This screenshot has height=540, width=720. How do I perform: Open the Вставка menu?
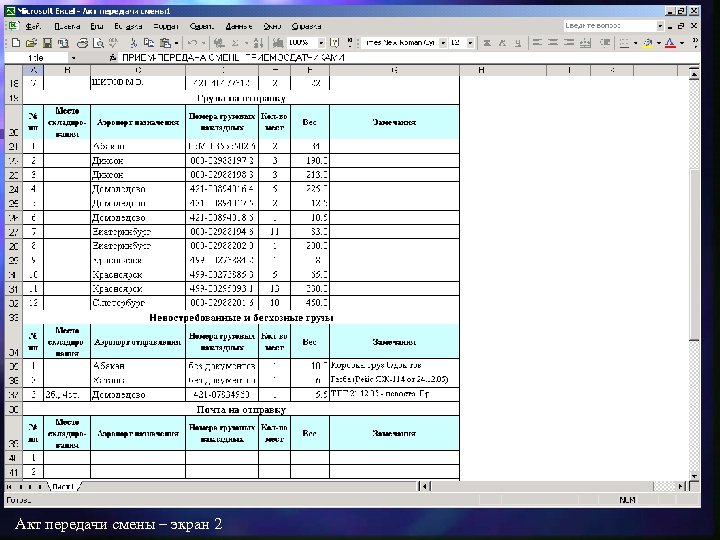(x=128, y=26)
